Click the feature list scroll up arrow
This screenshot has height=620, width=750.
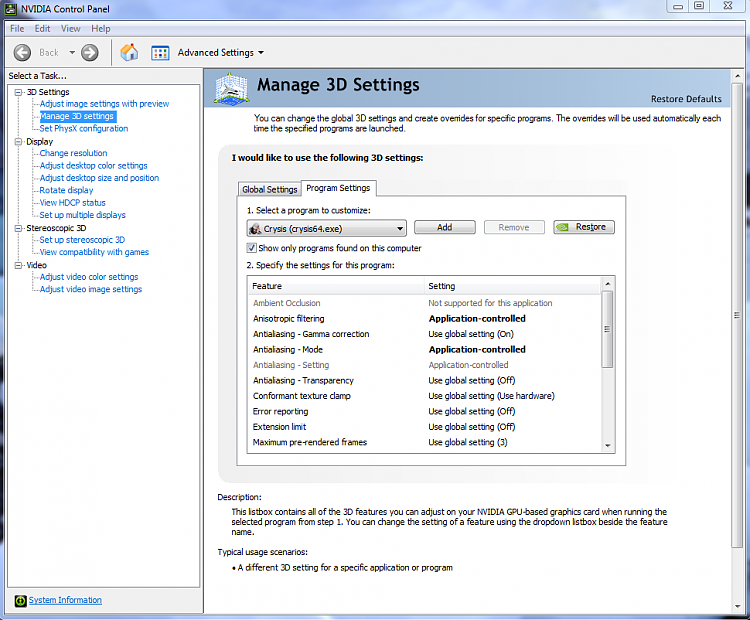coord(607,284)
